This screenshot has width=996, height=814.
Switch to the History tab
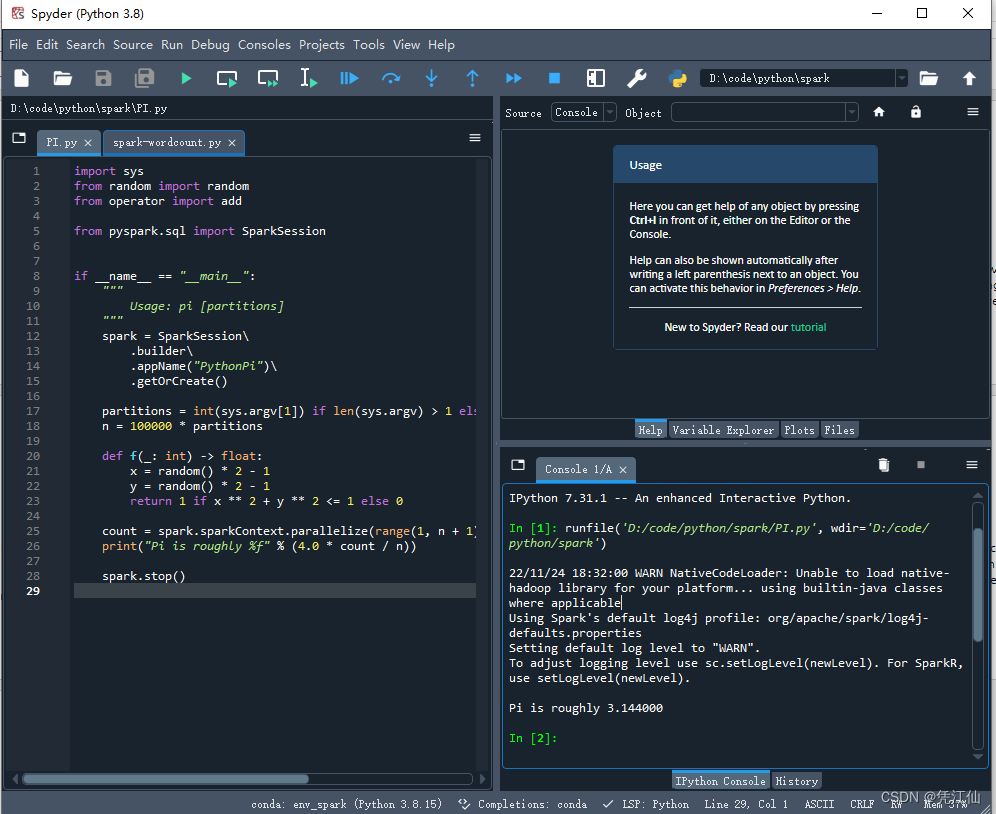[797, 781]
